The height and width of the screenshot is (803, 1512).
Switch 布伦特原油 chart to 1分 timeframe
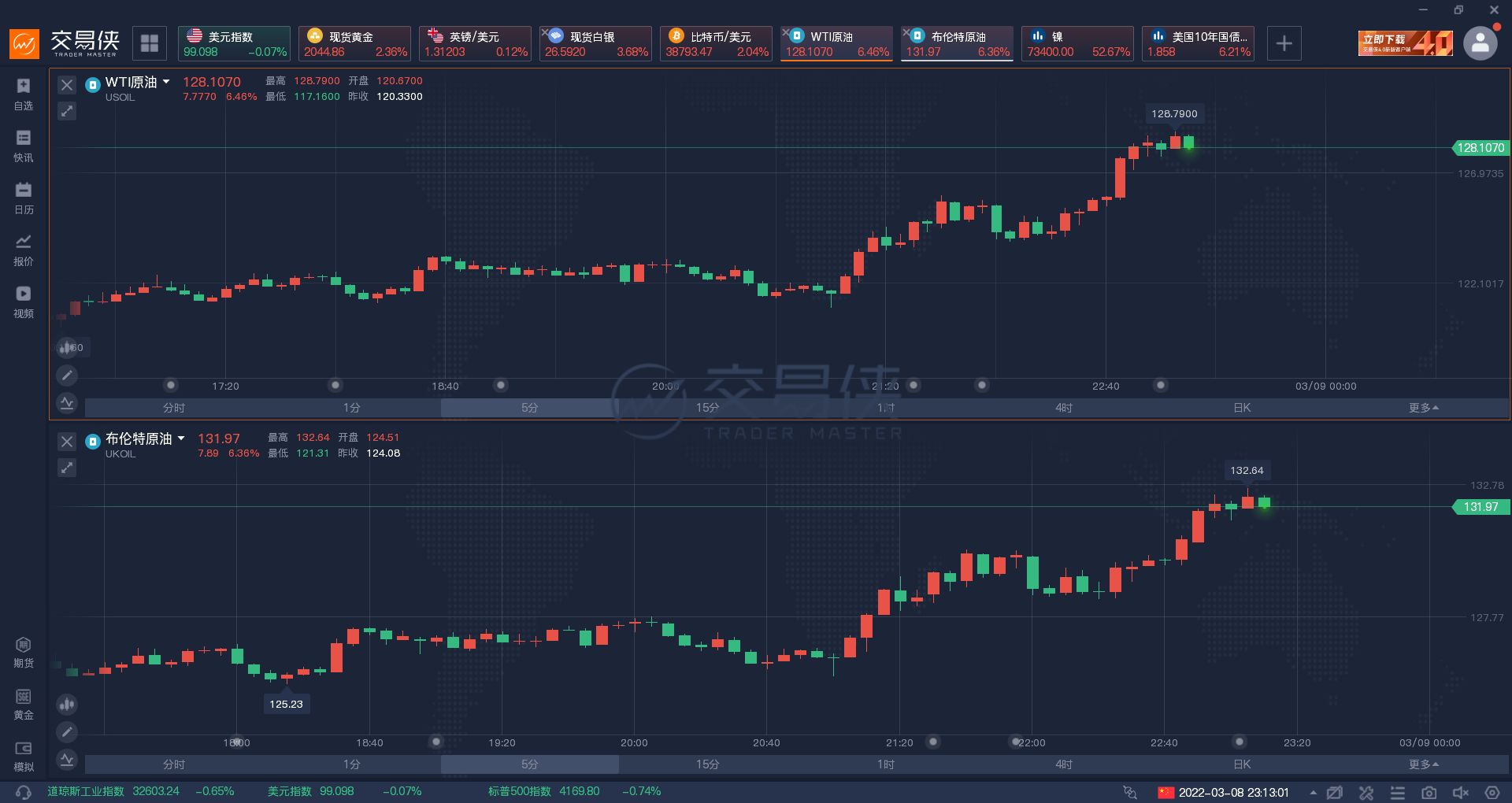[x=352, y=764]
